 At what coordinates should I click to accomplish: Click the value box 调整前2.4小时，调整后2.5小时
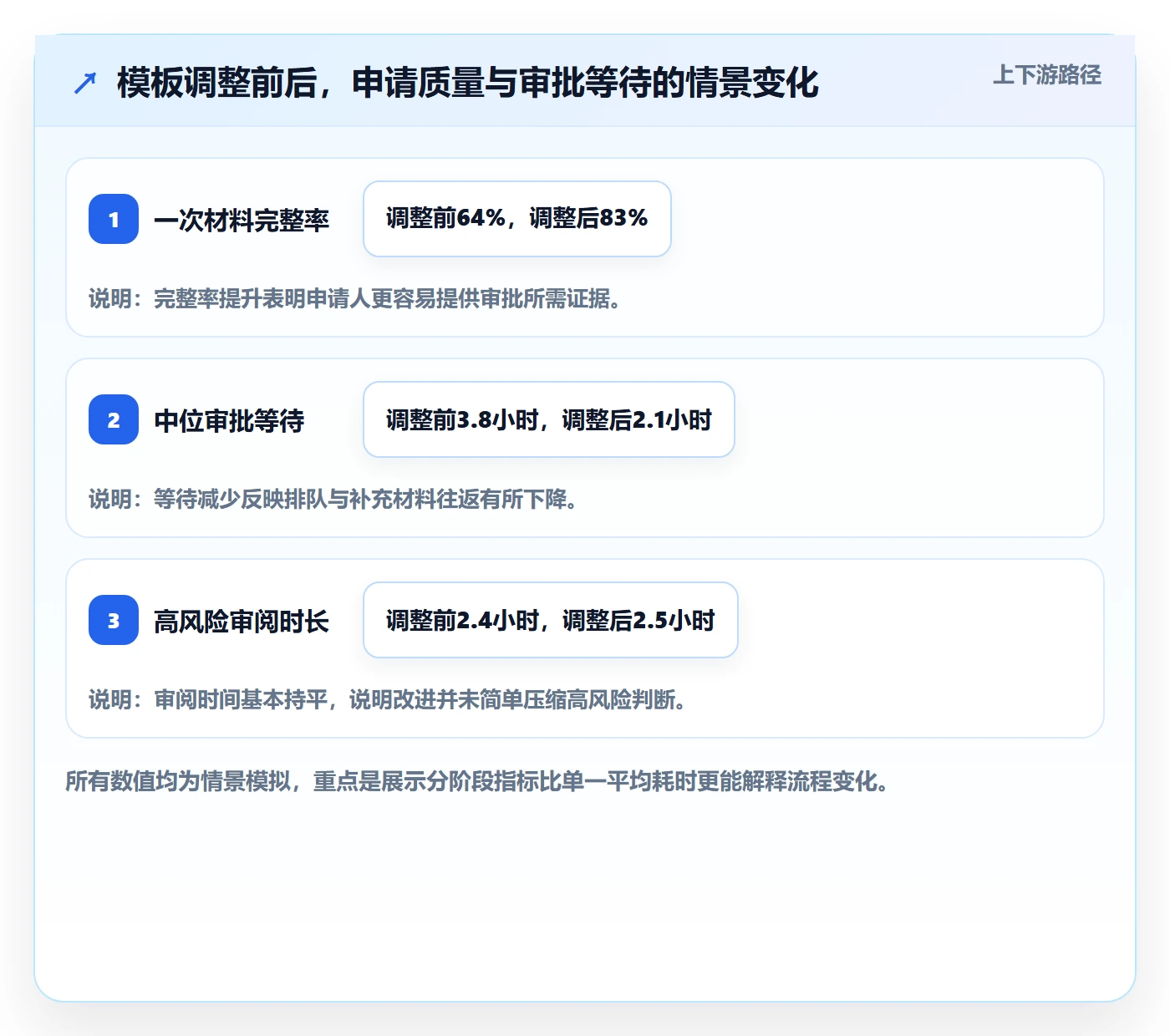(551, 620)
